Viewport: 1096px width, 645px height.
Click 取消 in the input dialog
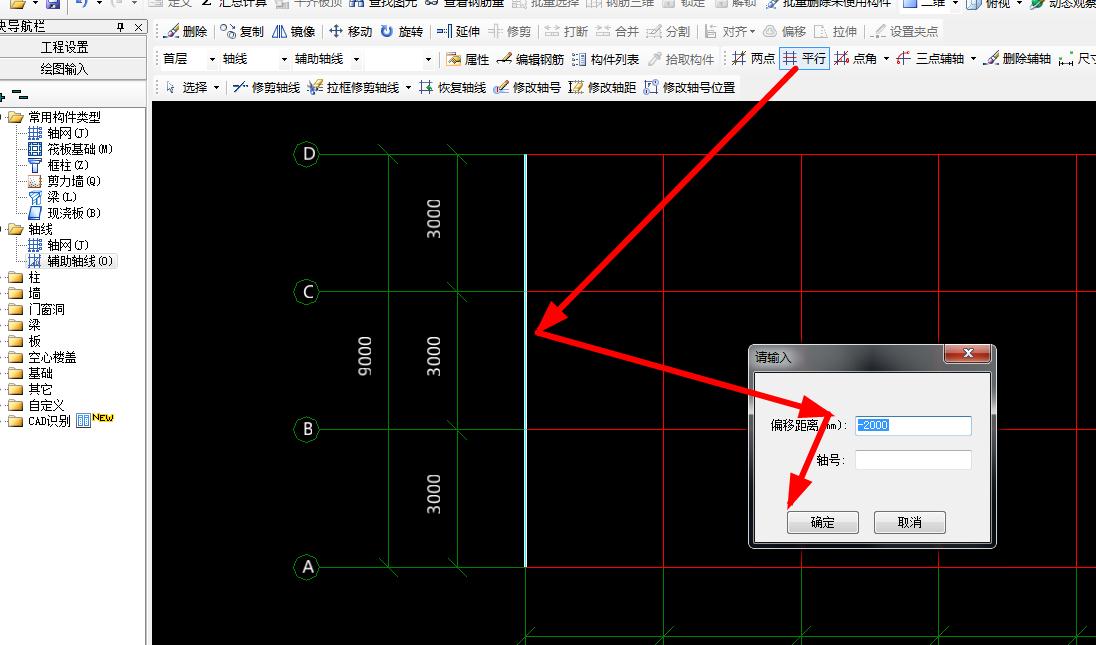(909, 522)
